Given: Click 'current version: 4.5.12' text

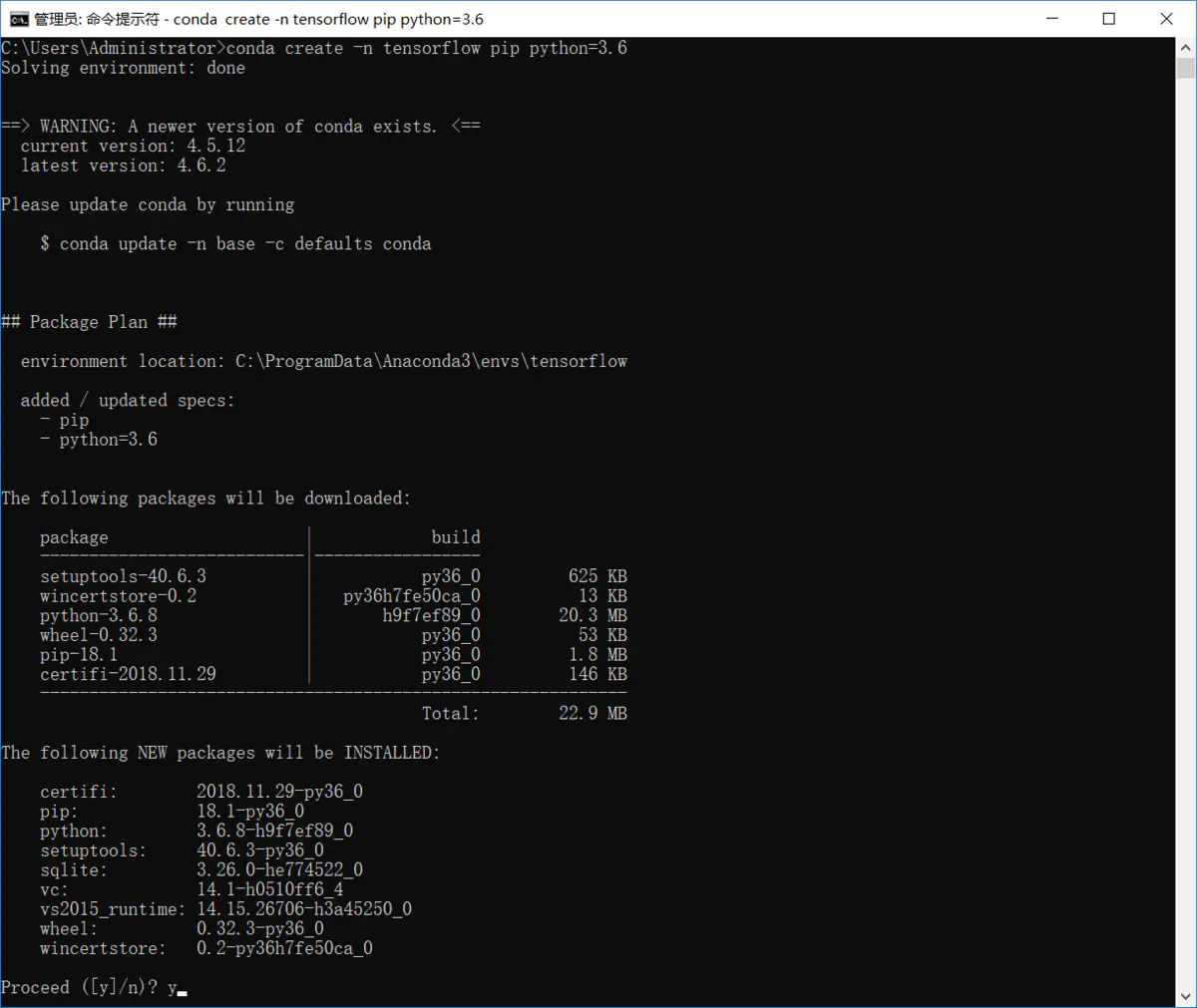Looking at the screenshot, I should click(133, 146).
